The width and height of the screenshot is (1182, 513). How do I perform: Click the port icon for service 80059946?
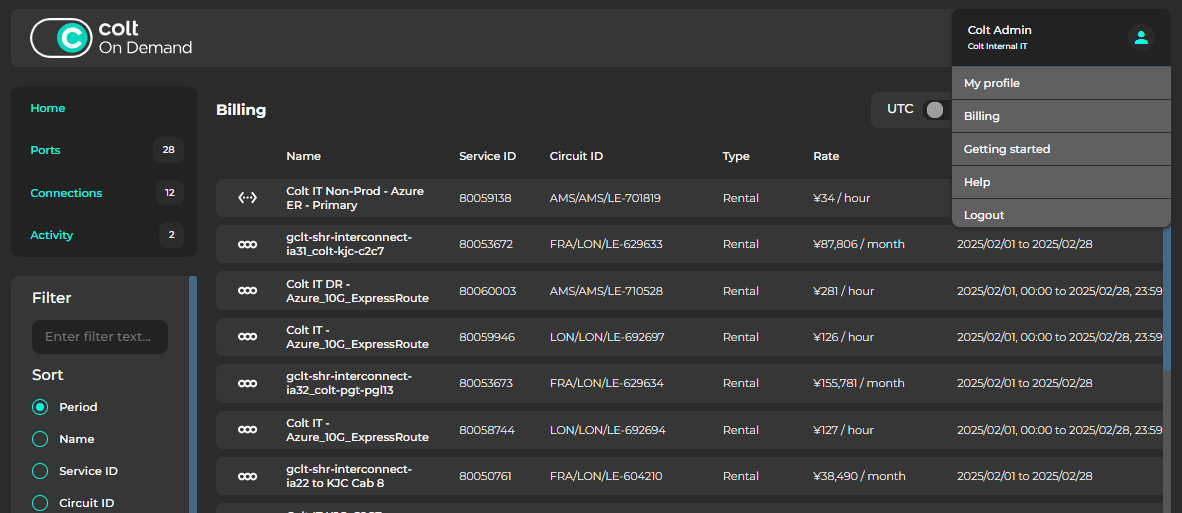coord(247,337)
